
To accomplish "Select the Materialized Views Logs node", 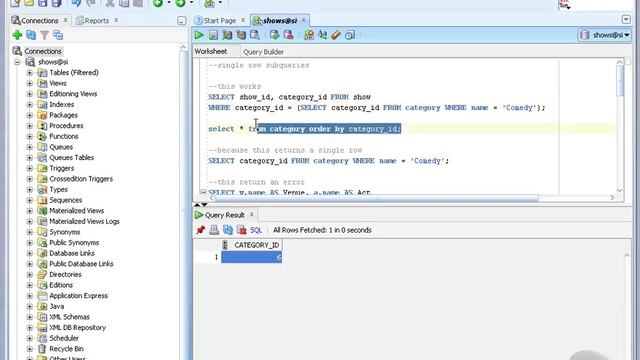I will click(84, 221).
